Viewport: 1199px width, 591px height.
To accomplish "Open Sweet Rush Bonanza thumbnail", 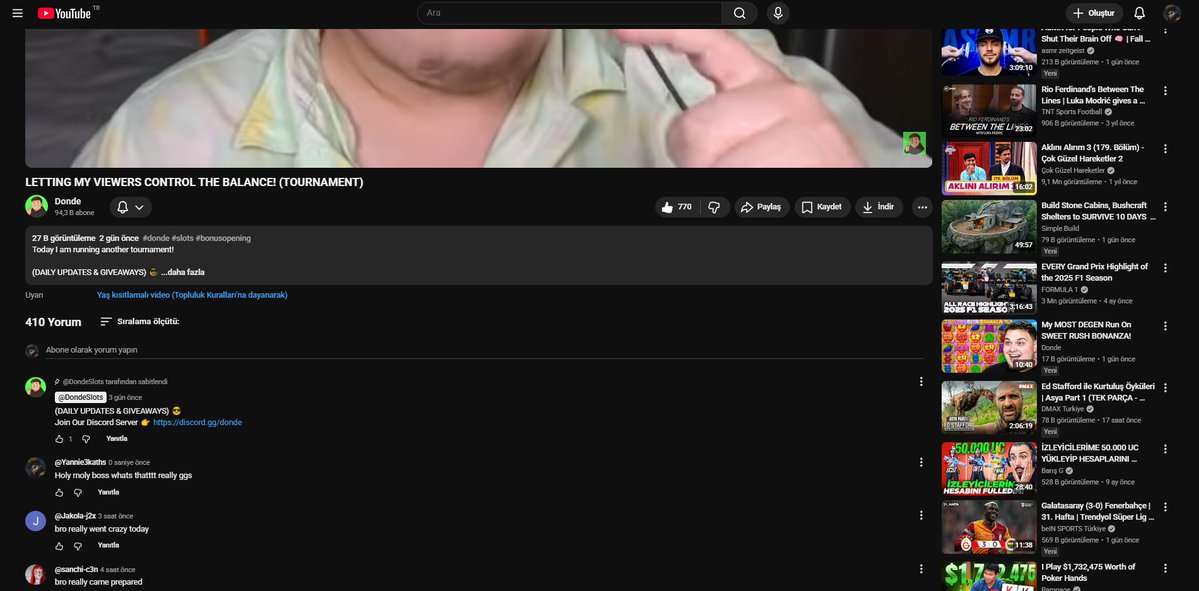I will pyautogui.click(x=989, y=346).
